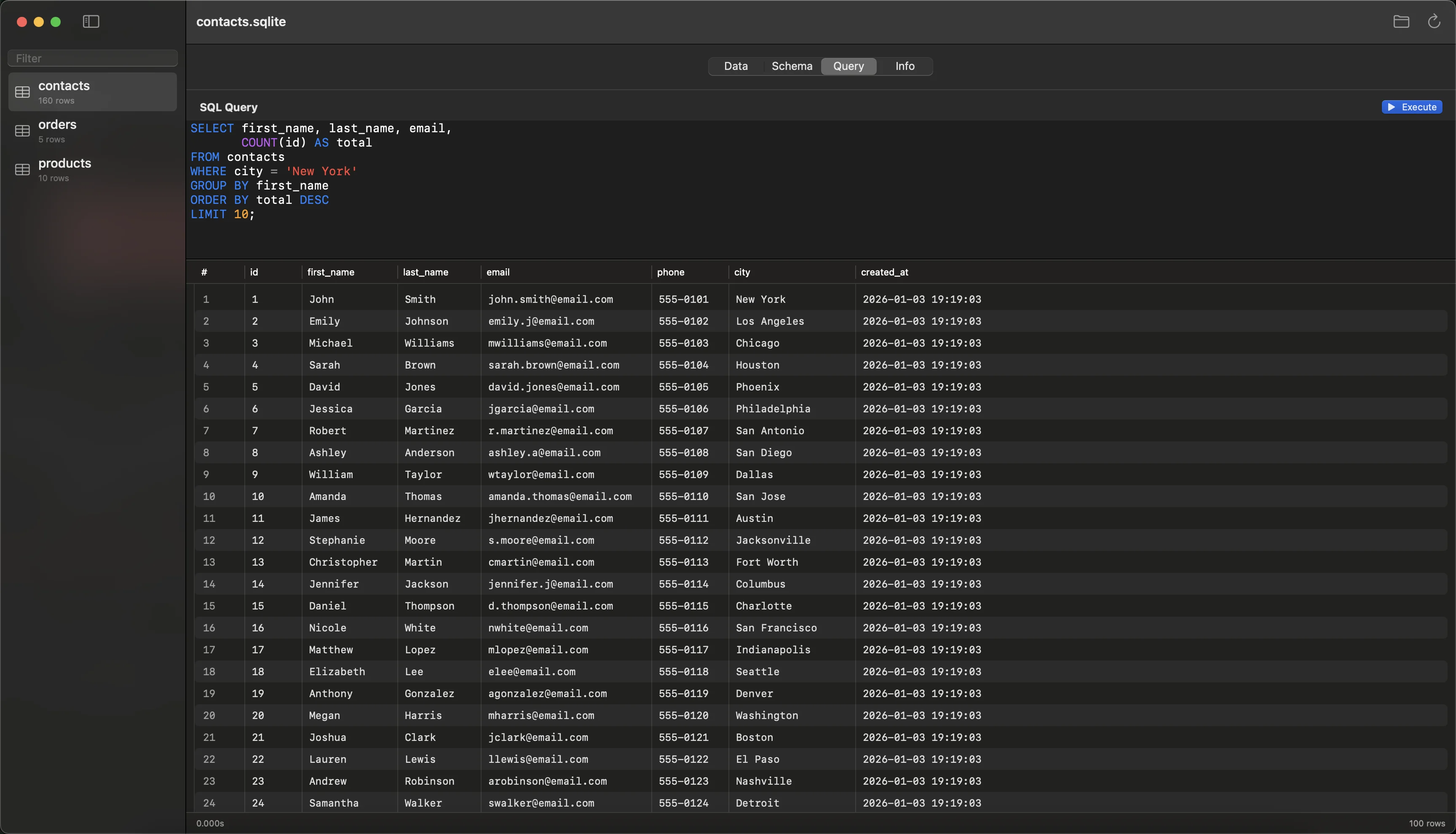Toggle the sidebar panel icon
The width and height of the screenshot is (1456, 834).
coord(91,22)
